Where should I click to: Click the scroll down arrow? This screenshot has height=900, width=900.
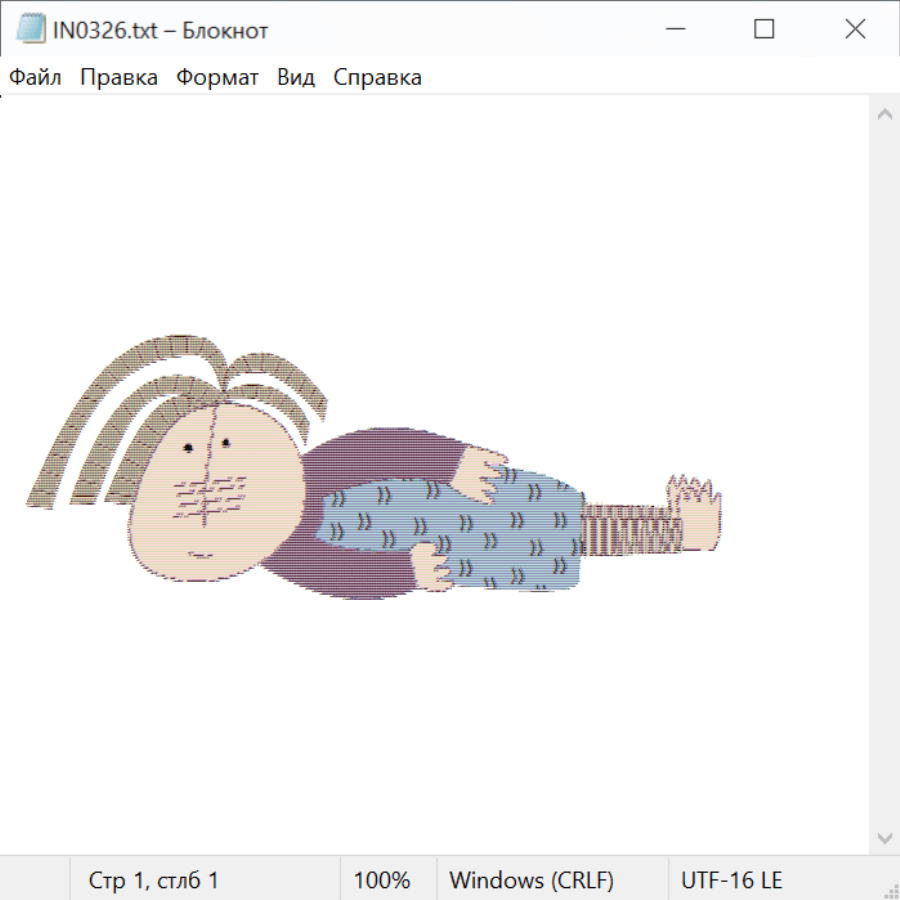[884, 837]
